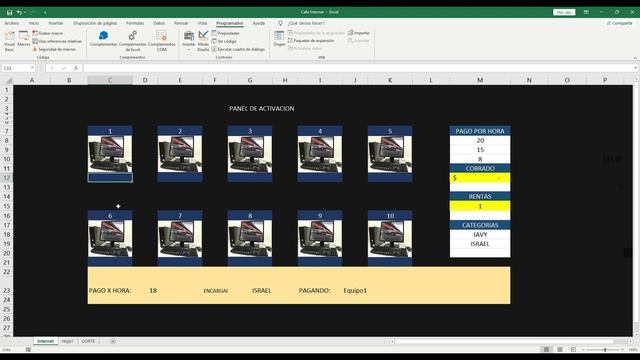Click the ¿Qué desea hacer? search box

tap(306, 23)
